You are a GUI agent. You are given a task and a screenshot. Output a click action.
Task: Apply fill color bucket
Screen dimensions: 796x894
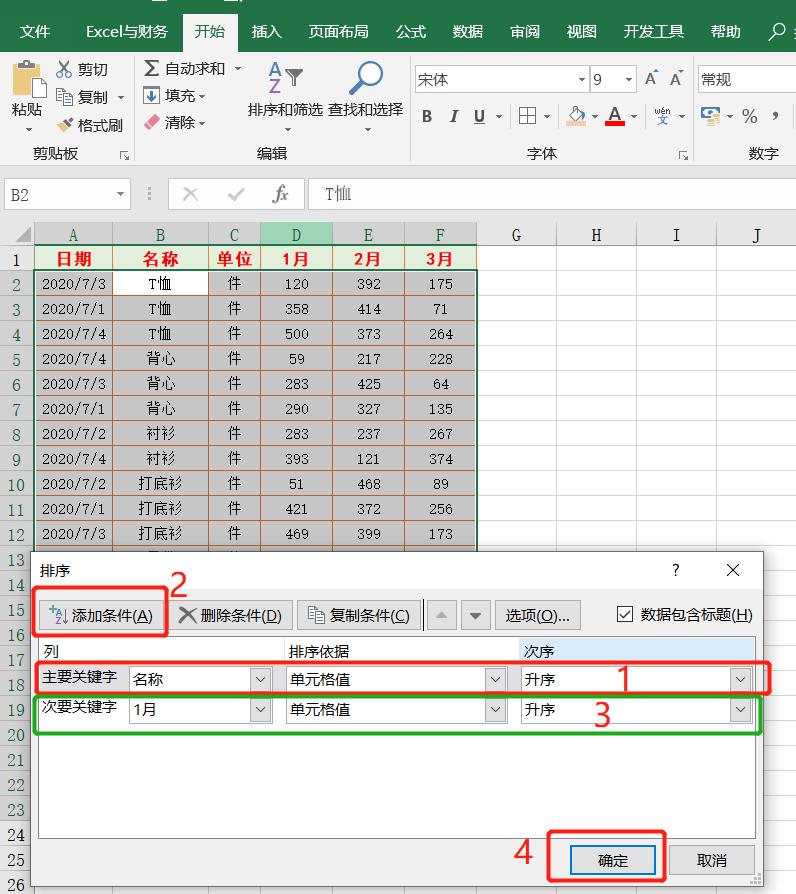[576, 116]
